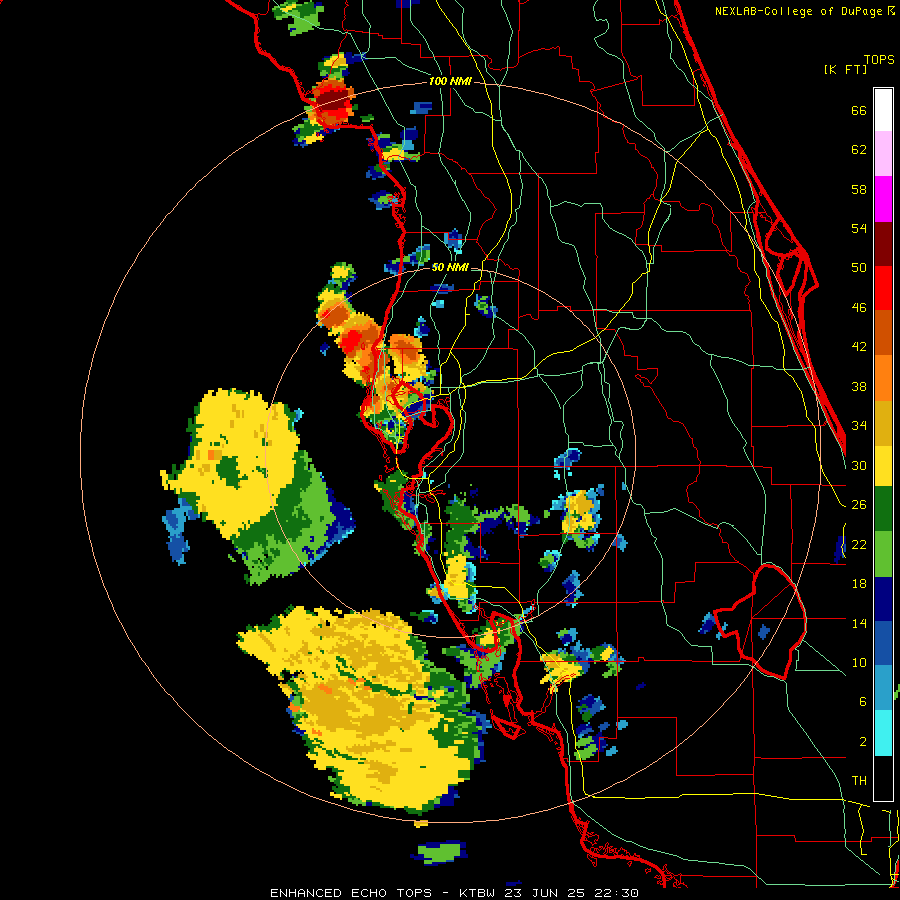Click the legend value 10
900x900 pixels.
[x=859, y=662]
